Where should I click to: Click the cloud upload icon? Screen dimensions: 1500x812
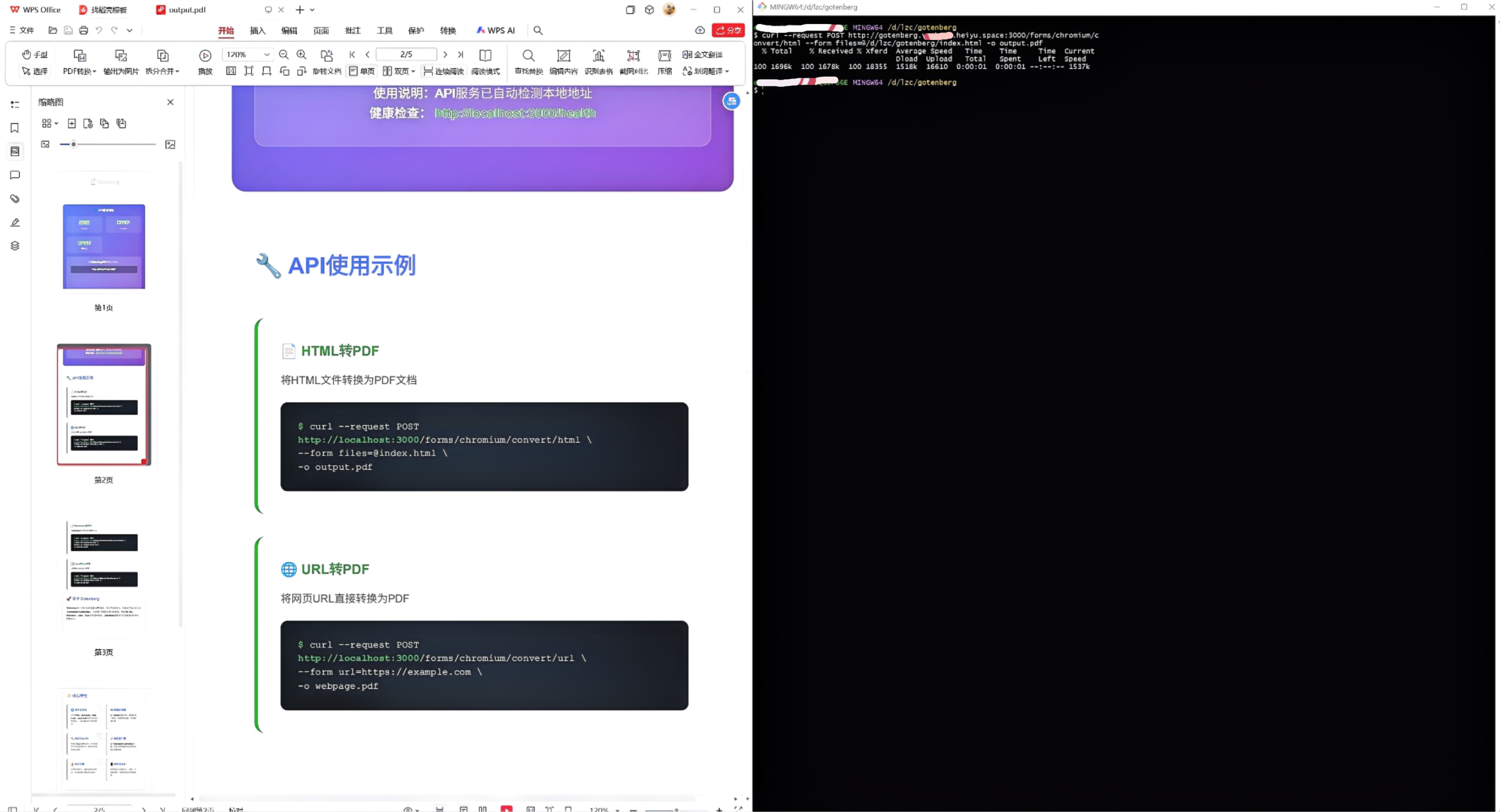700,30
